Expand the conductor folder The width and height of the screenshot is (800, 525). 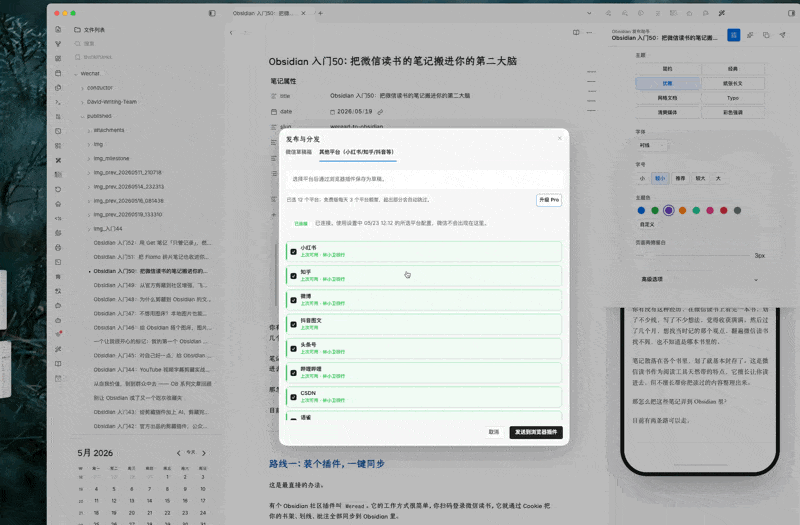click(82, 88)
